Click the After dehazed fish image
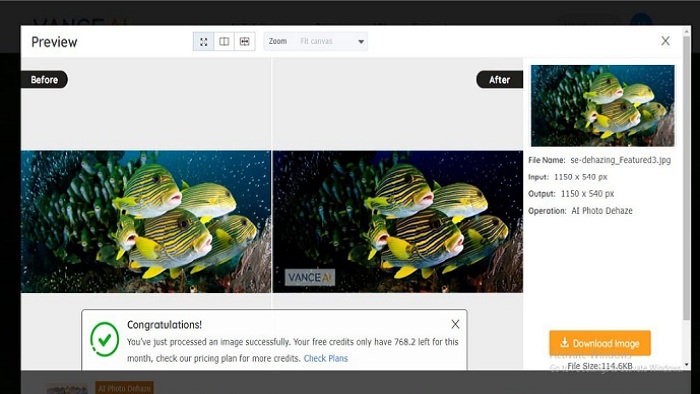This screenshot has height=394, width=700. pyautogui.click(x=398, y=221)
